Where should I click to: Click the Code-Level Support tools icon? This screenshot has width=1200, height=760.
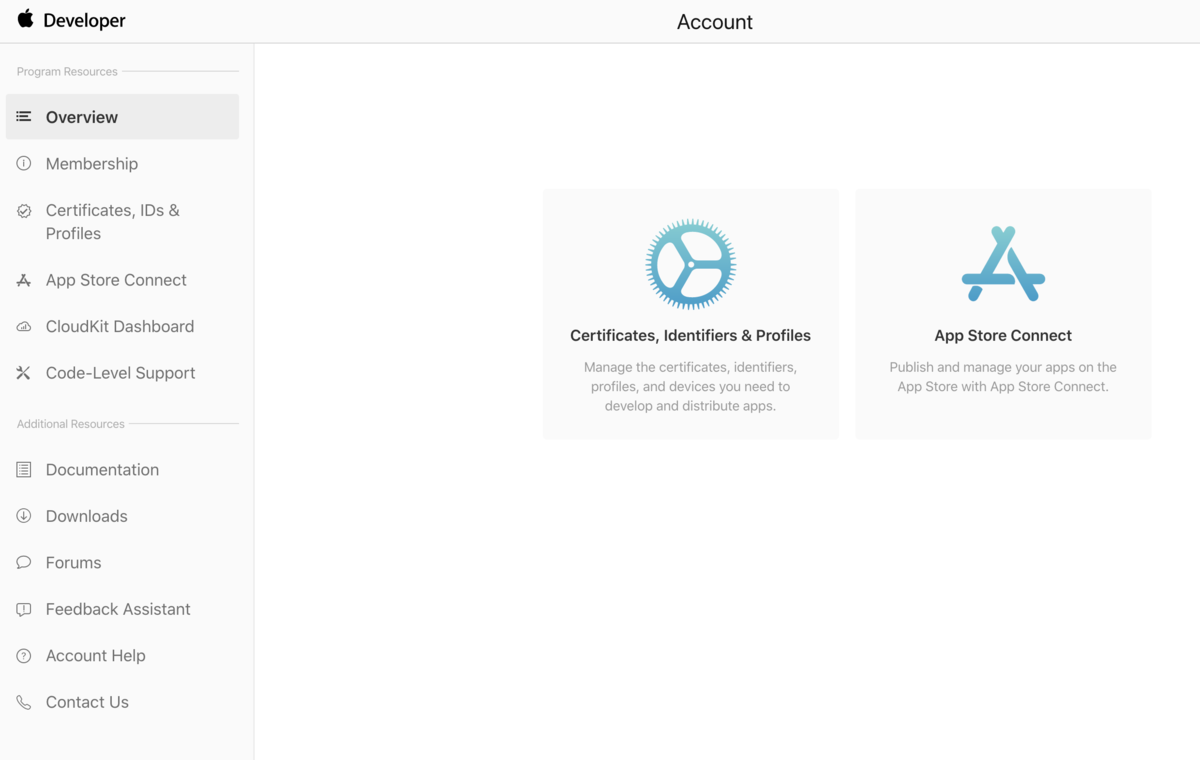[x=24, y=373]
